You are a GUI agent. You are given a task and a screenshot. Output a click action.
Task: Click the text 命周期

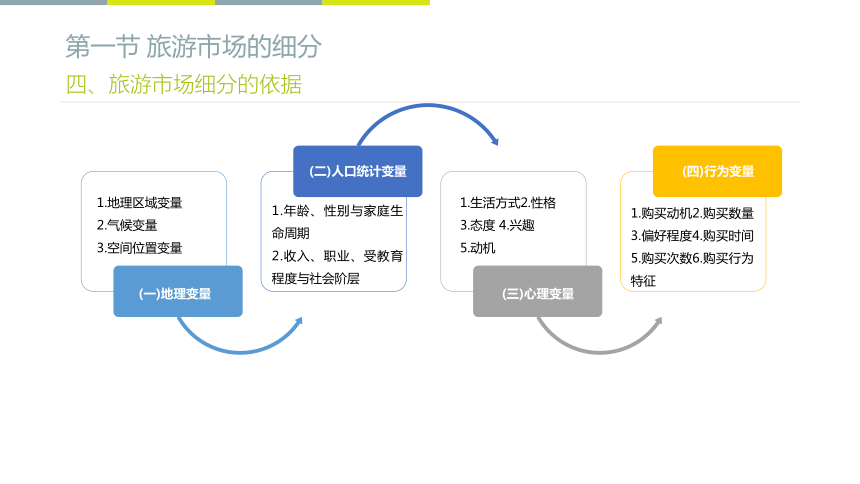point(291,234)
